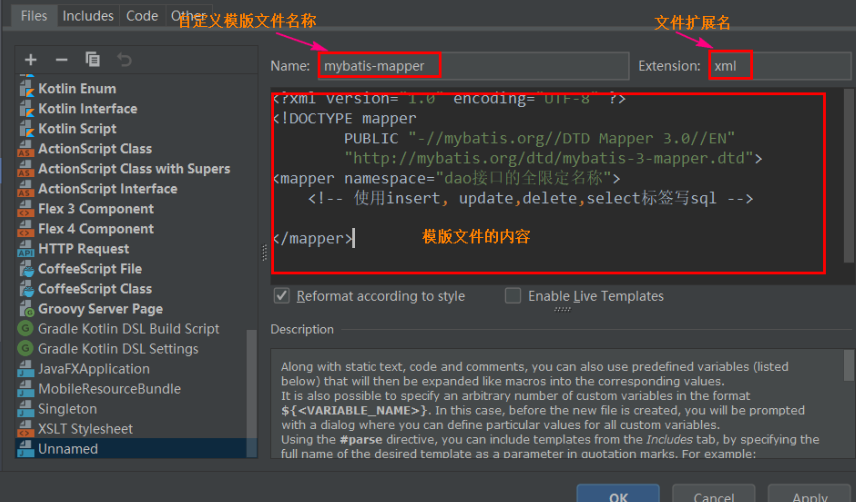Reset template with the undo arrow icon

(124, 59)
